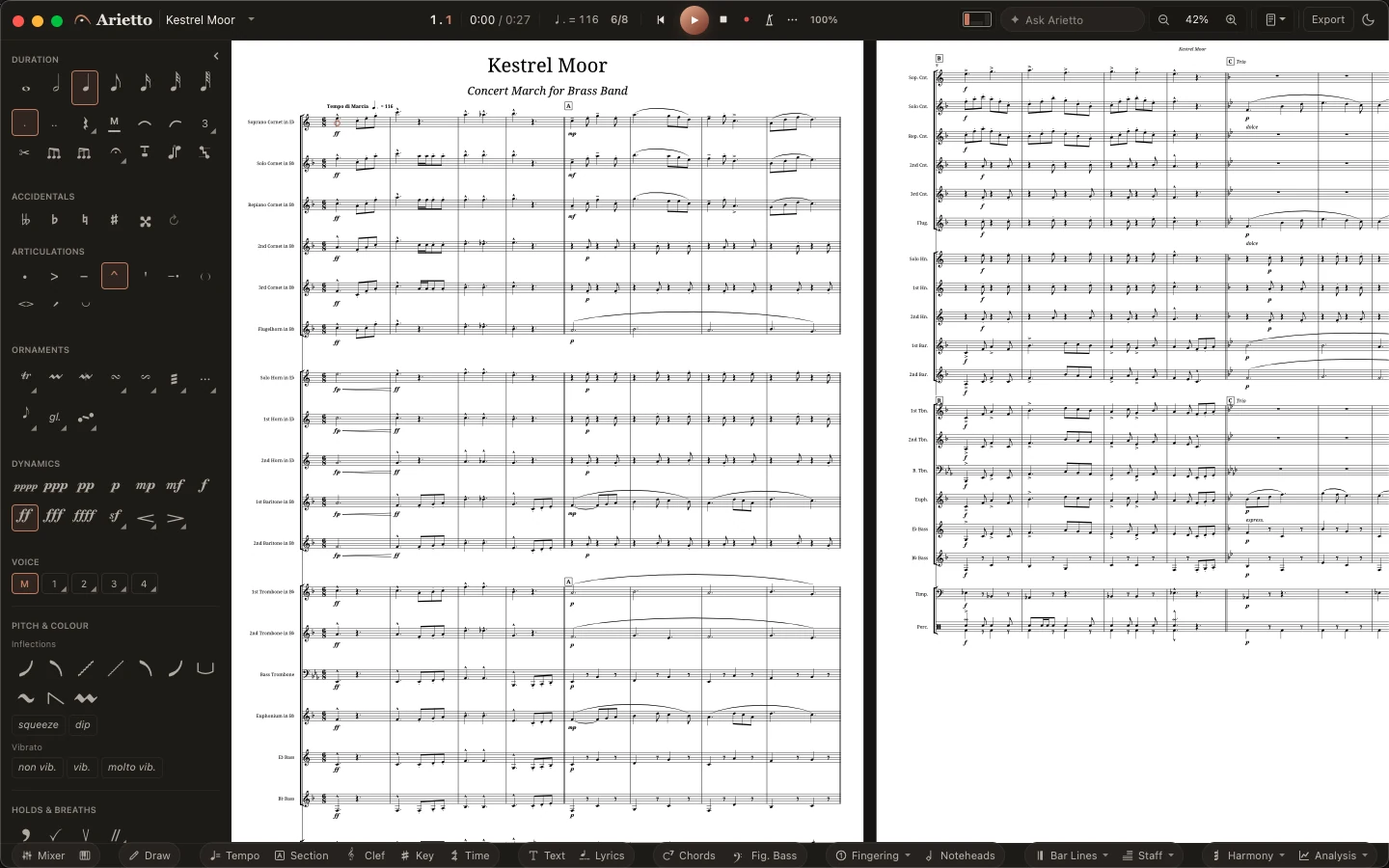1389x868 pixels.
Task: Zoom out with the minus magnifier
Action: (x=1163, y=19)
